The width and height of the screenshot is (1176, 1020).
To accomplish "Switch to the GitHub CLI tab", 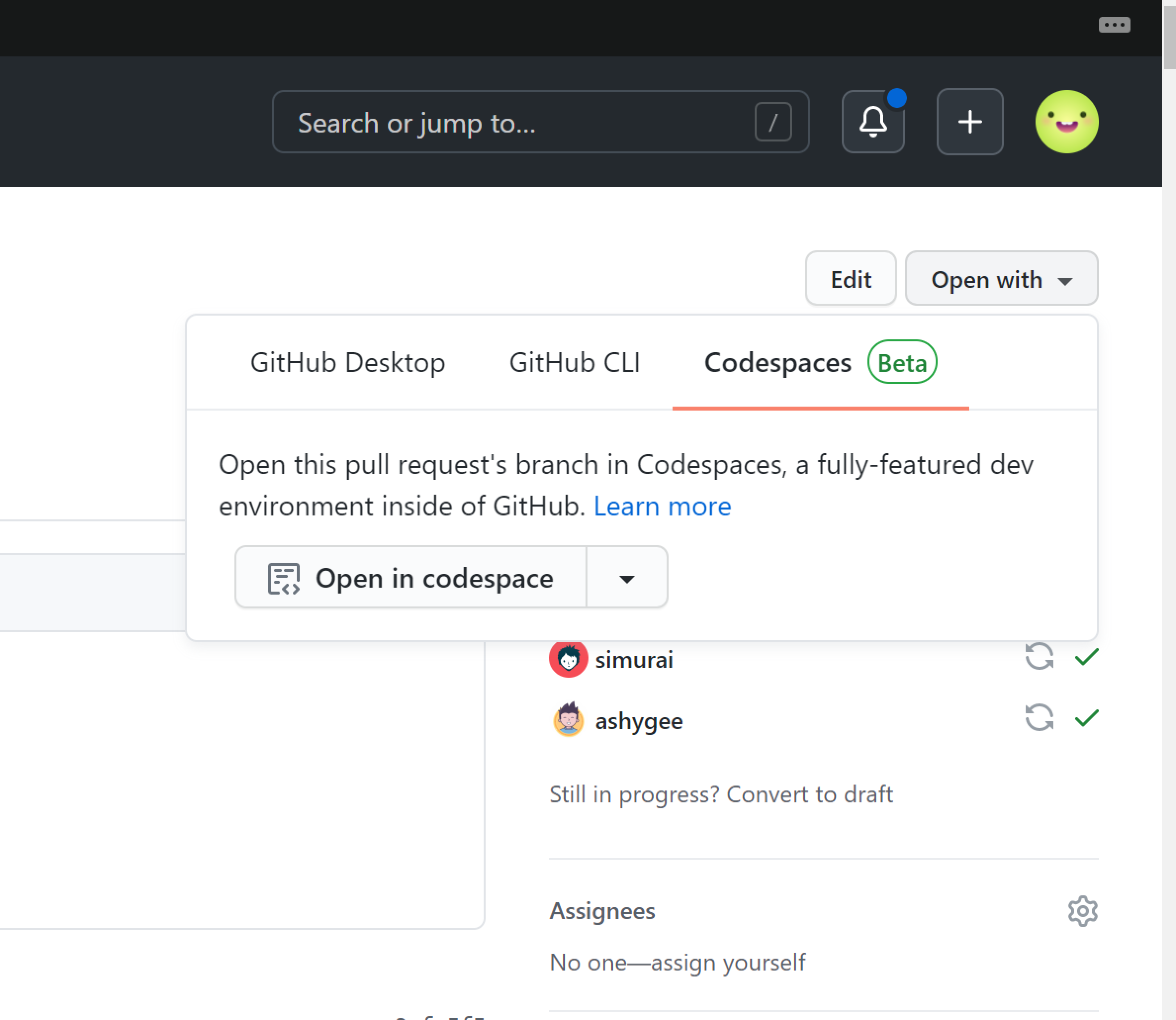I will pyautogui.click(x=576, y=362).
